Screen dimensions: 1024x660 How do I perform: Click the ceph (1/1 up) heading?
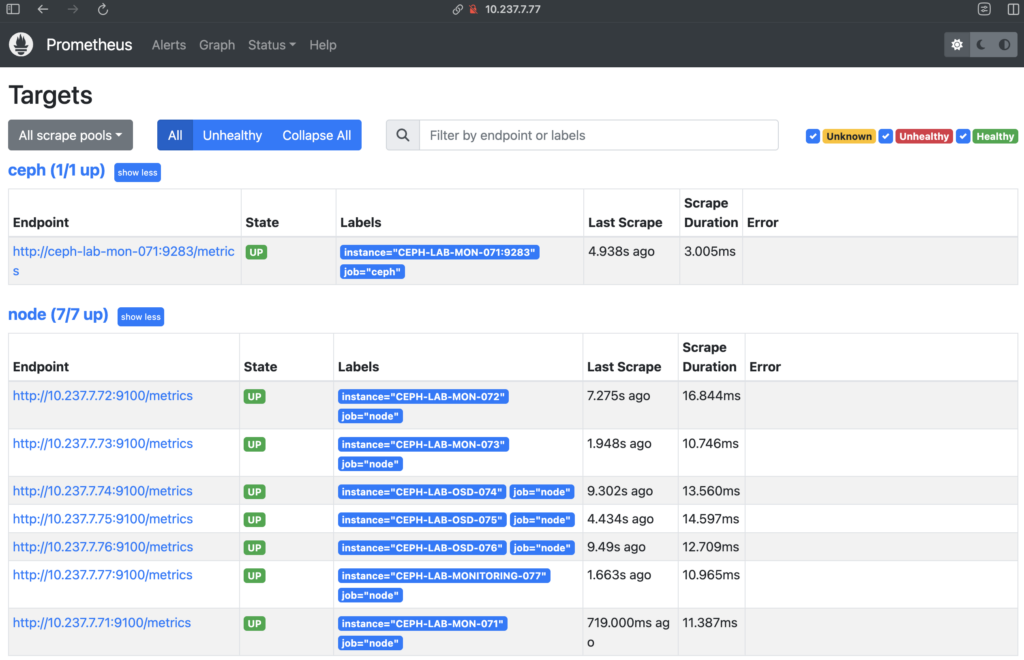56,170
